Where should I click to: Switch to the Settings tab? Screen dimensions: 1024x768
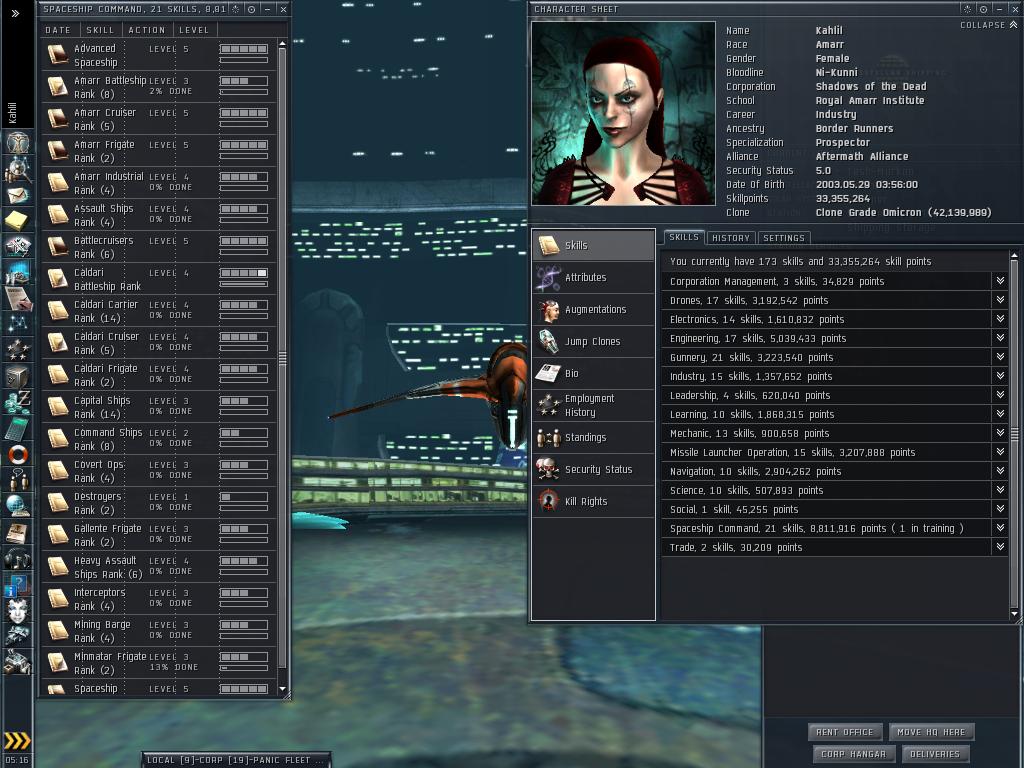pos(784,238)
